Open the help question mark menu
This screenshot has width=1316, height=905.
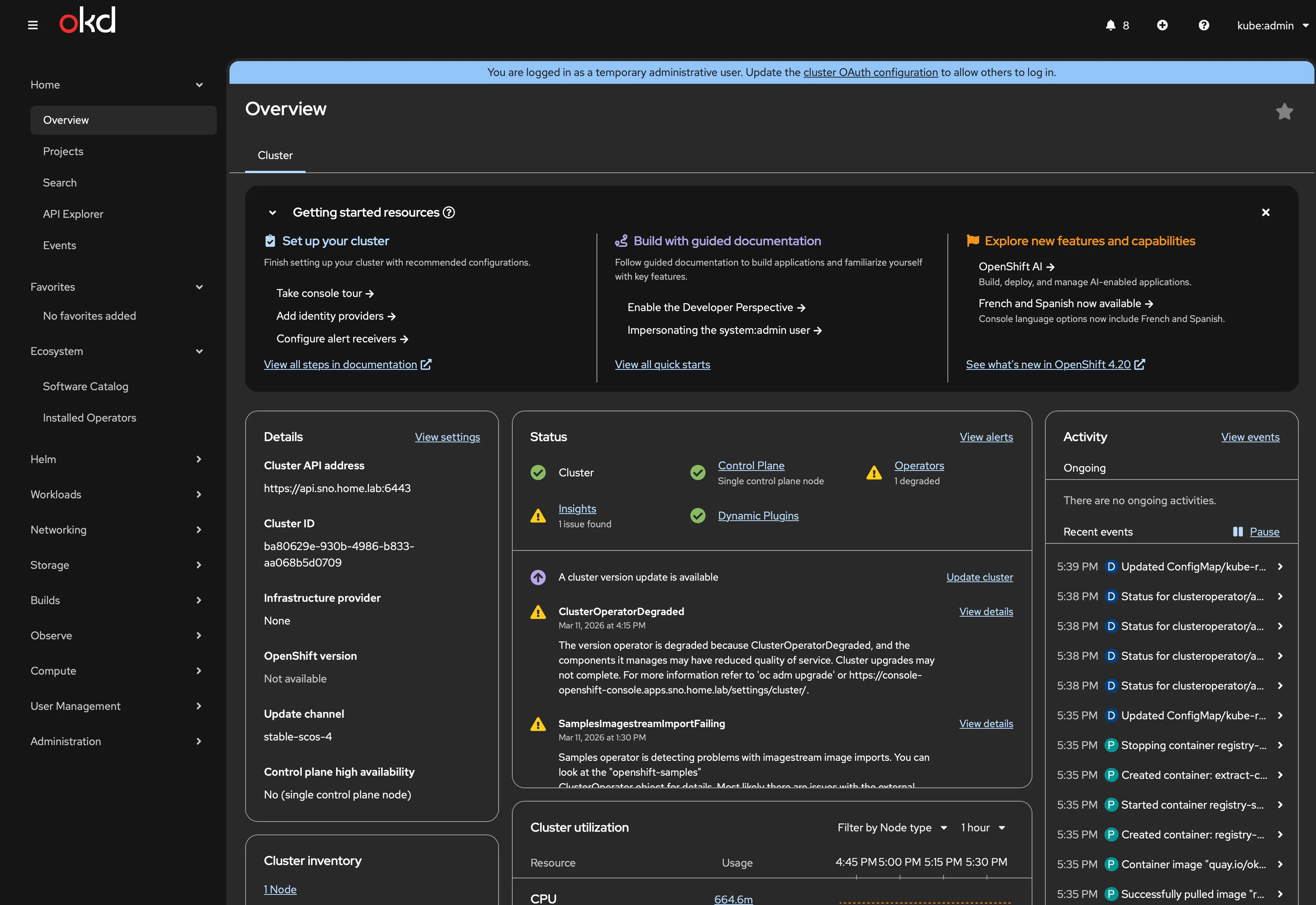coord(1204,25)
